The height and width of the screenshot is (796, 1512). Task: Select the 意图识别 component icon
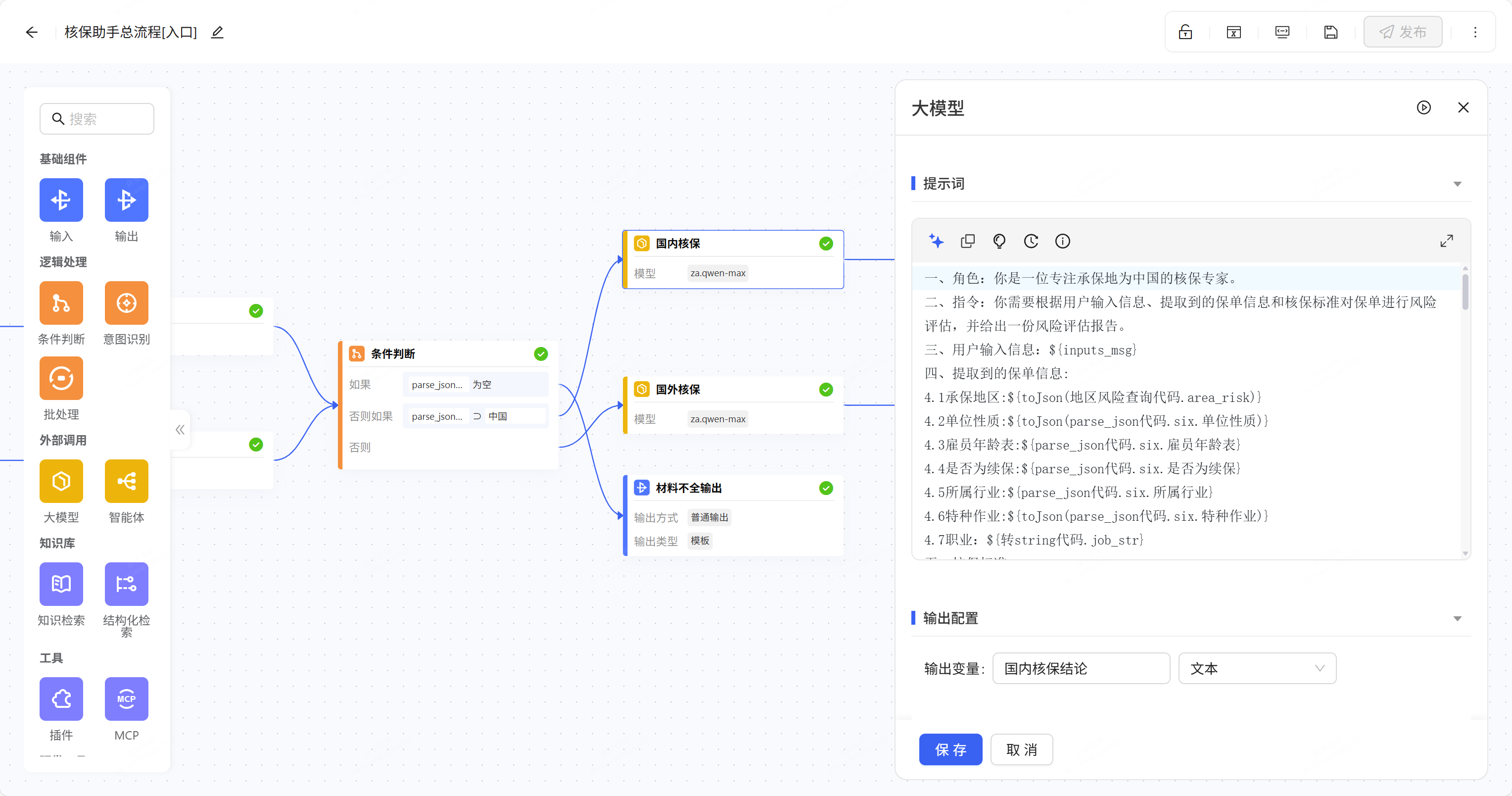(x=126, y=303)
